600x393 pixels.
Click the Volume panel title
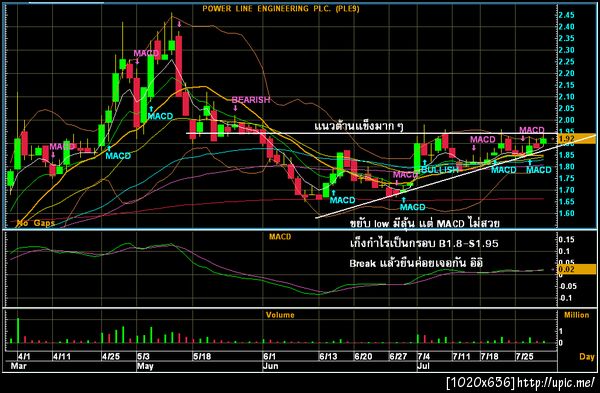point(280,315)
